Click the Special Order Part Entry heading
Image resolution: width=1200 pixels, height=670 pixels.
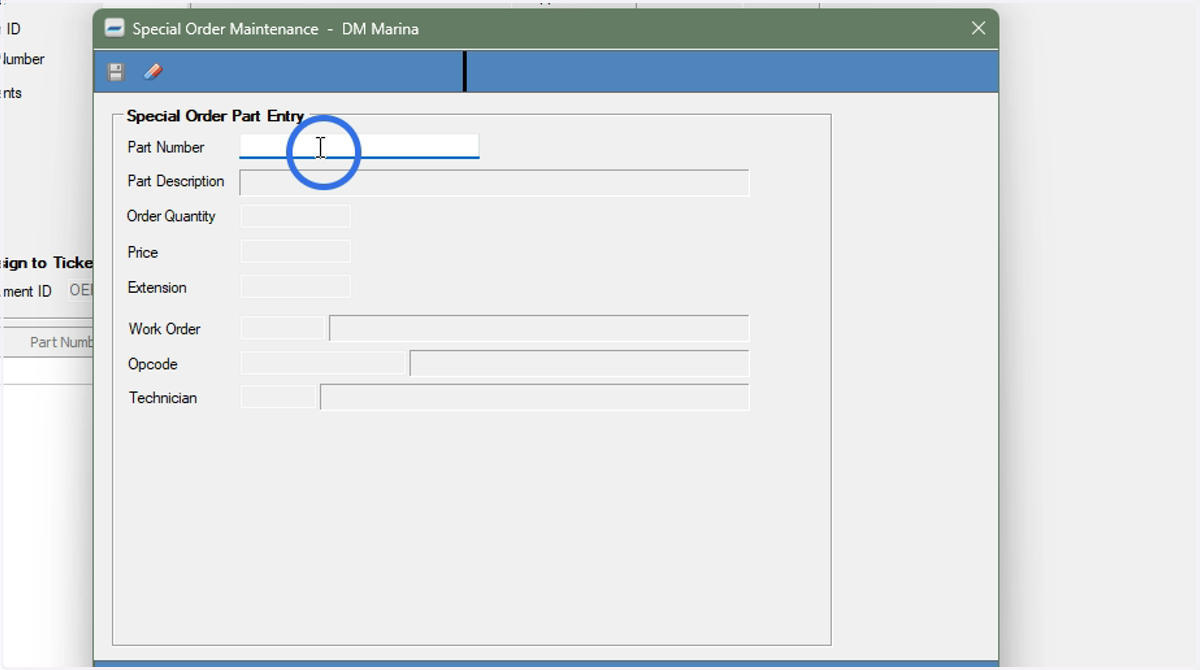point(215,116)
